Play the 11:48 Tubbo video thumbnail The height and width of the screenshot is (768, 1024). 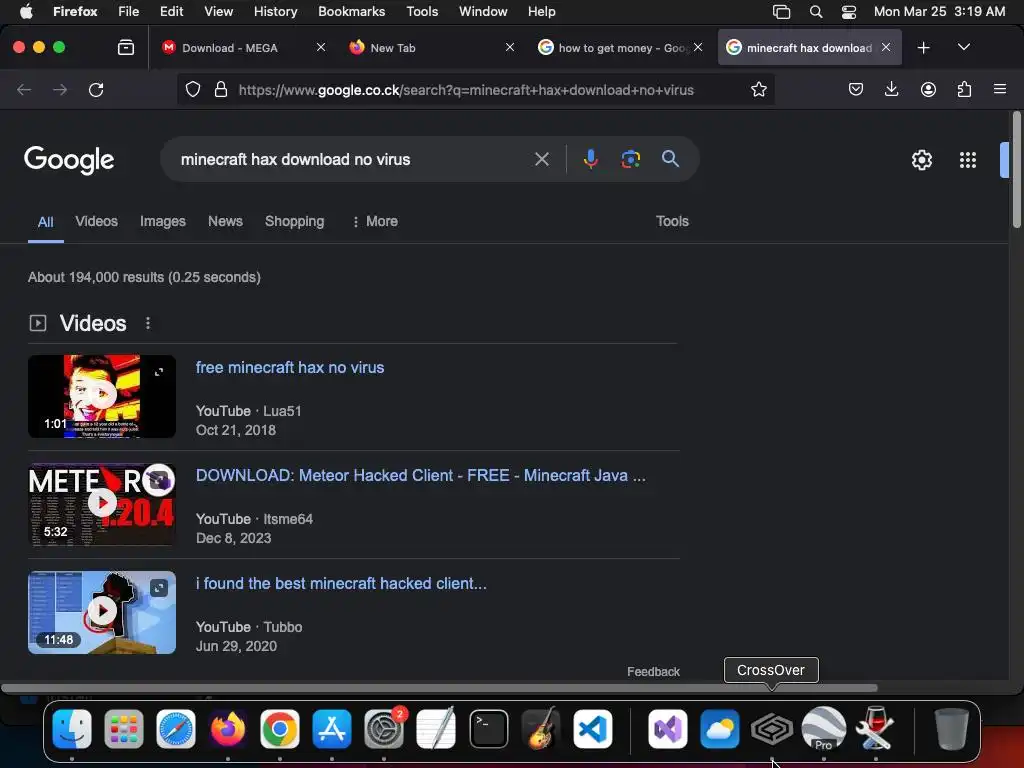[x=102, y=612]
